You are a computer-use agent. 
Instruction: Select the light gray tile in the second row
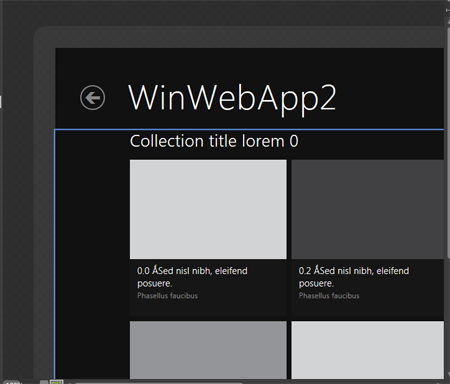(368, 350)
